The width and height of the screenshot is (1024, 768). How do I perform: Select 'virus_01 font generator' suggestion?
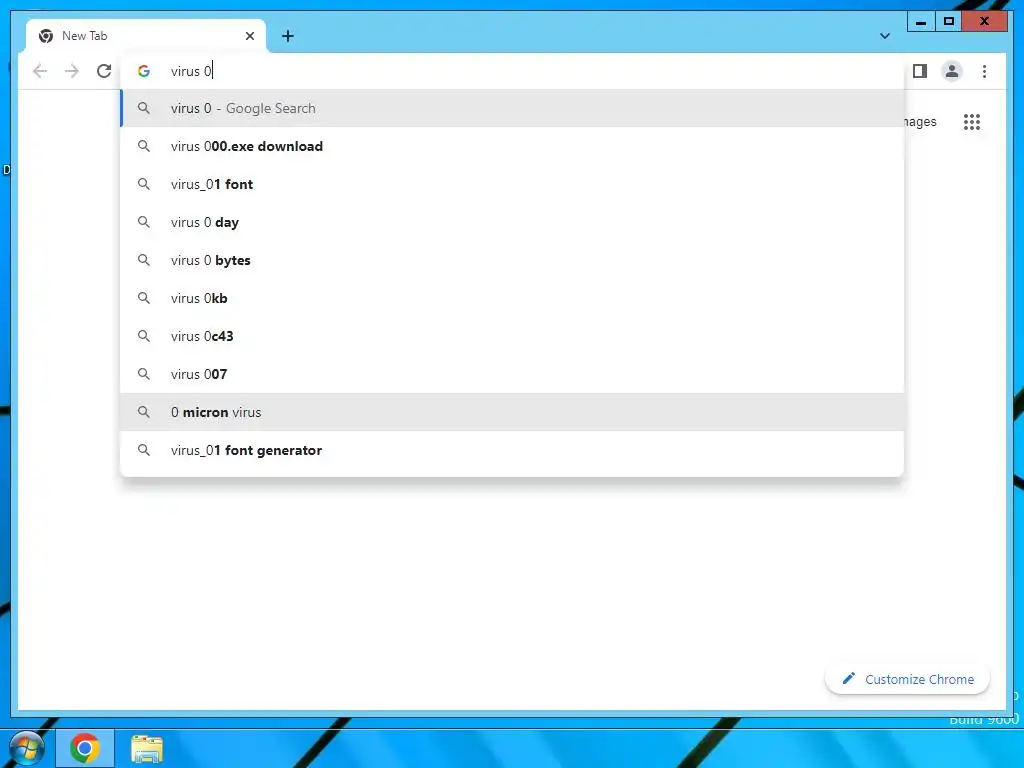point(512,450)
